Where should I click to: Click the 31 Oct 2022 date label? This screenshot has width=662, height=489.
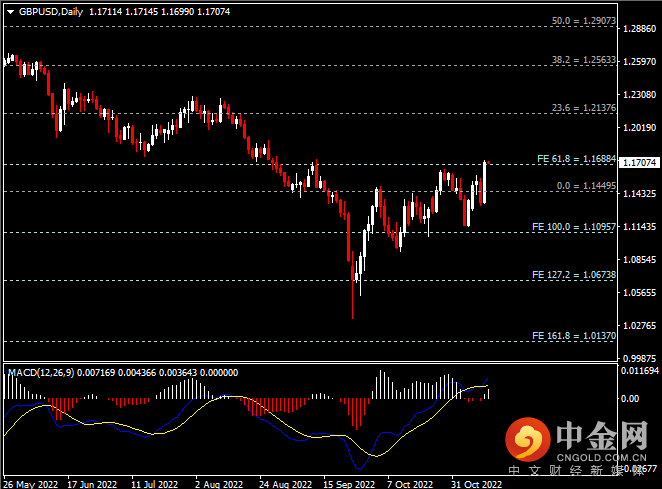(476, 484)
